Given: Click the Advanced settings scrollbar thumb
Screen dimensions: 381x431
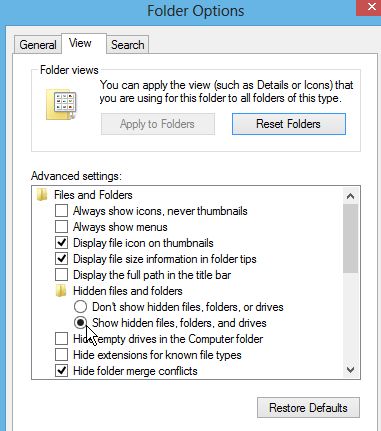Looking at the screenshot, I should (x=350, y=239).
